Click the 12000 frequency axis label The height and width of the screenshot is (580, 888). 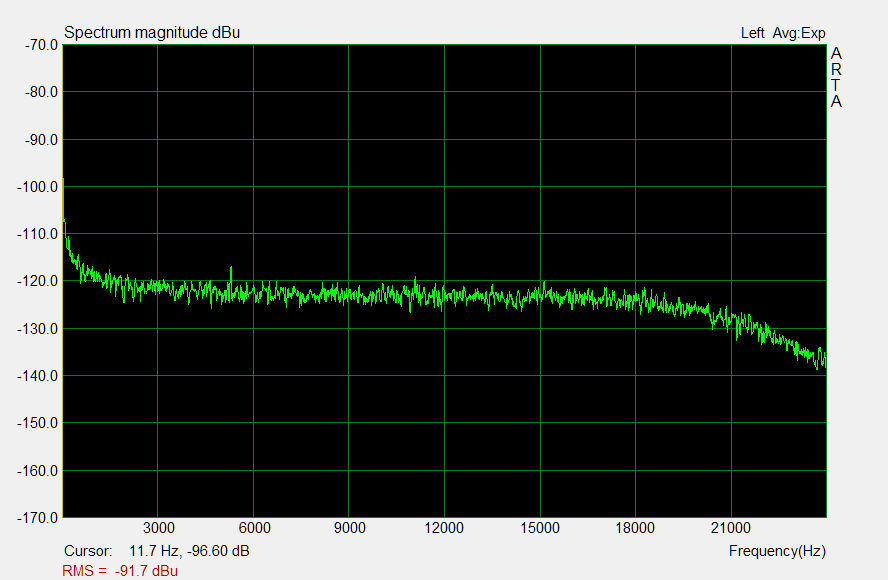point(444,528)
